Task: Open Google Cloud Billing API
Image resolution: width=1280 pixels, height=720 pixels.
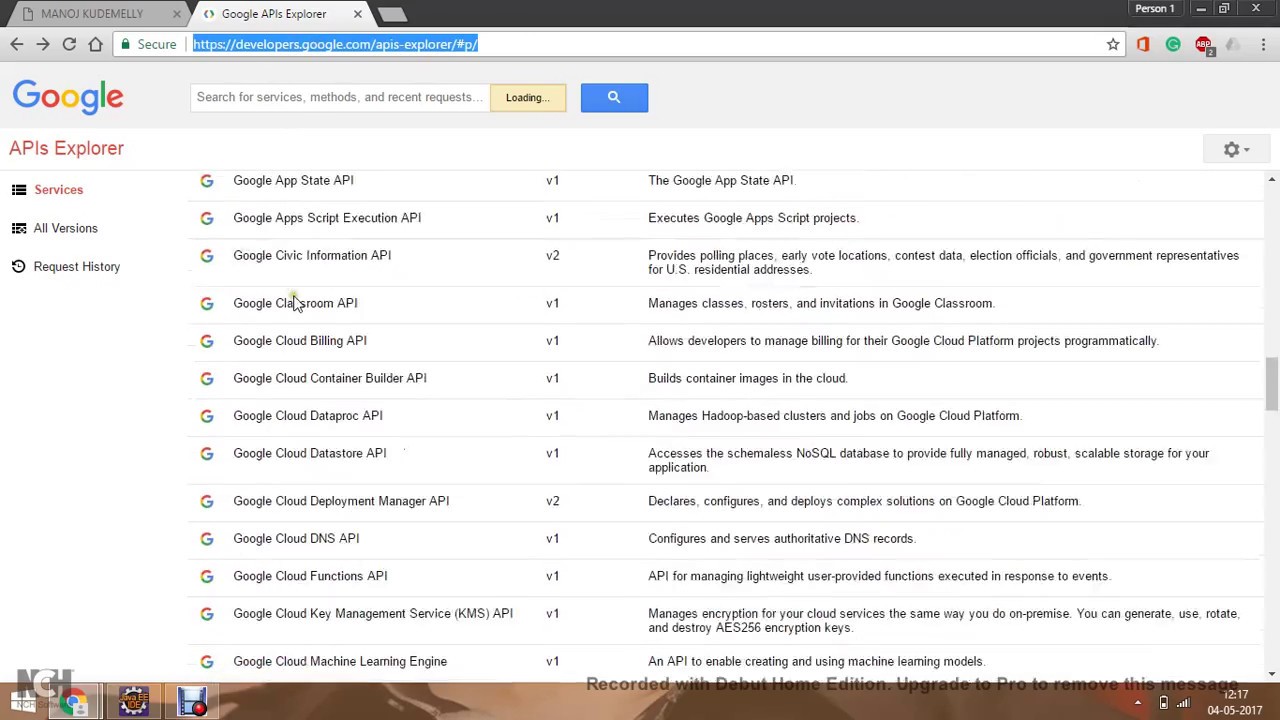Action: (300, 341)
